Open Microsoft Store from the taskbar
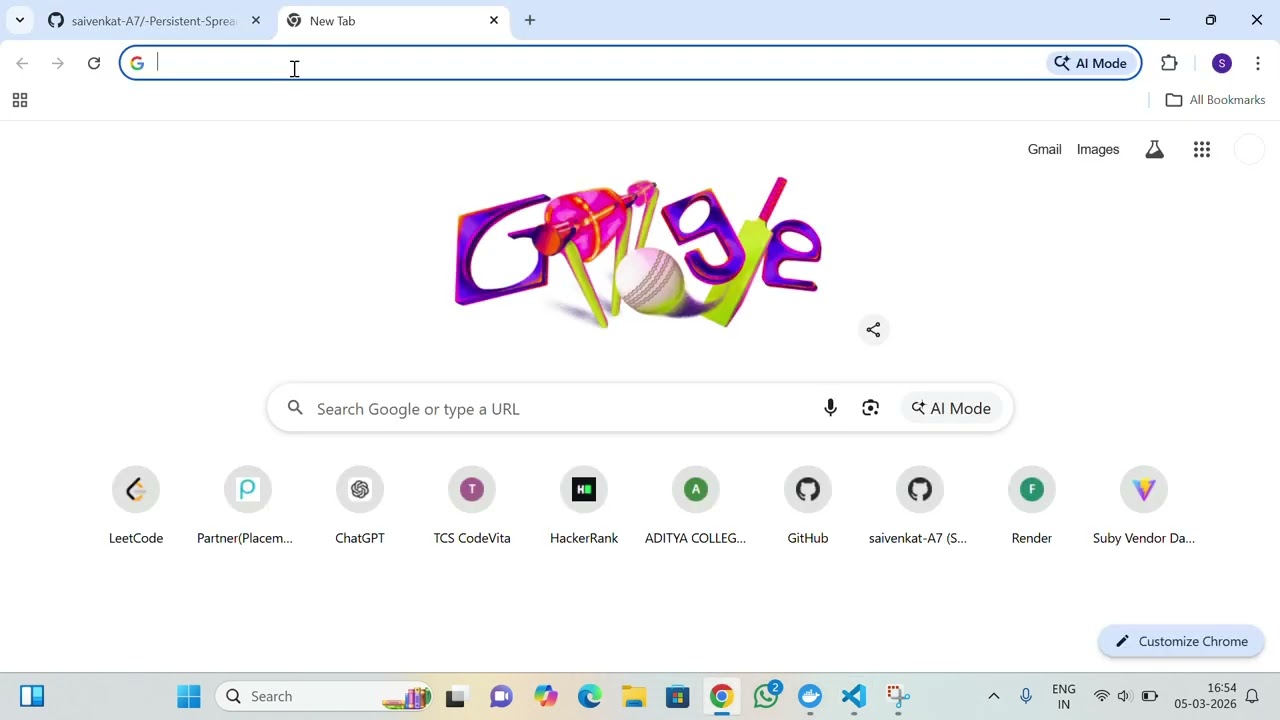1280x720 pixels. point(677,696)
